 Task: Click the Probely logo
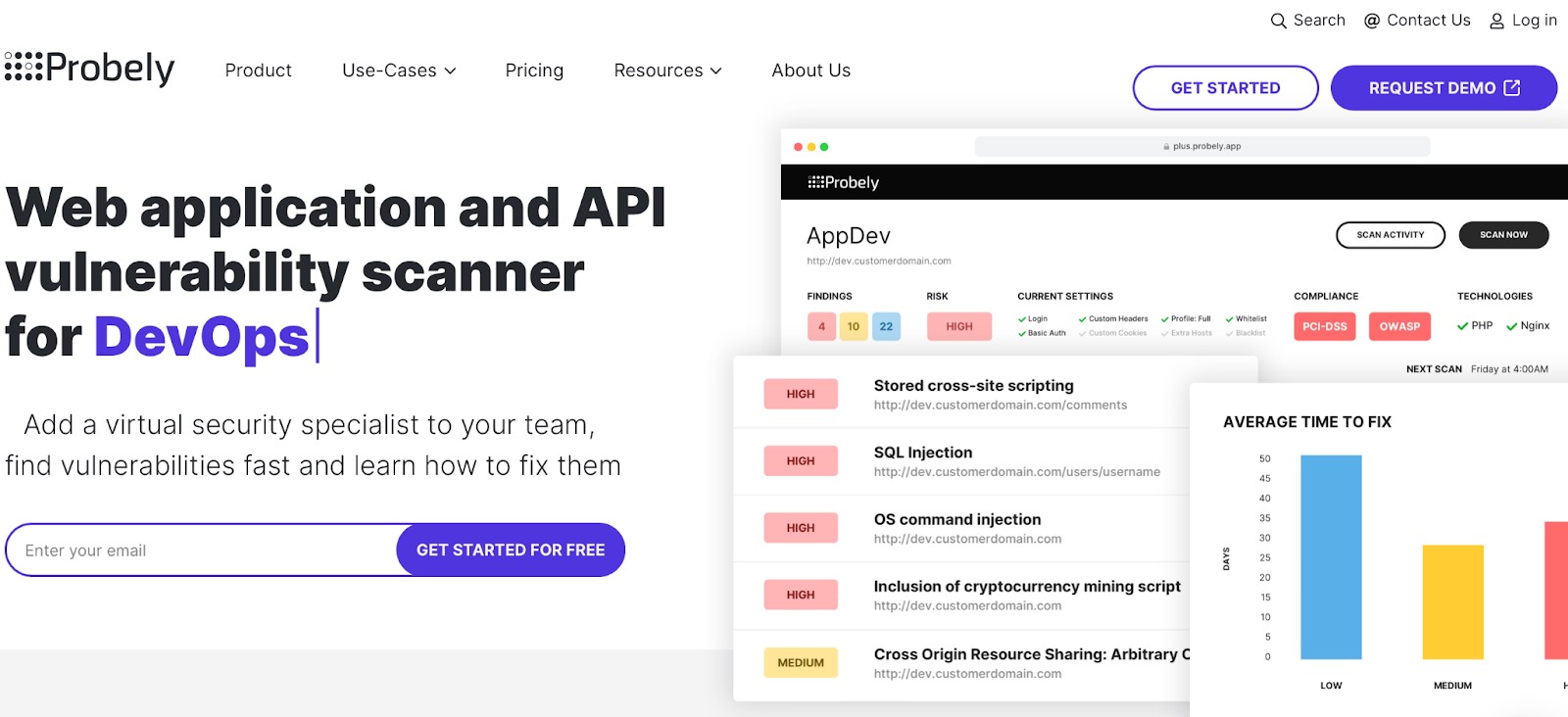[x=89, y=68]
